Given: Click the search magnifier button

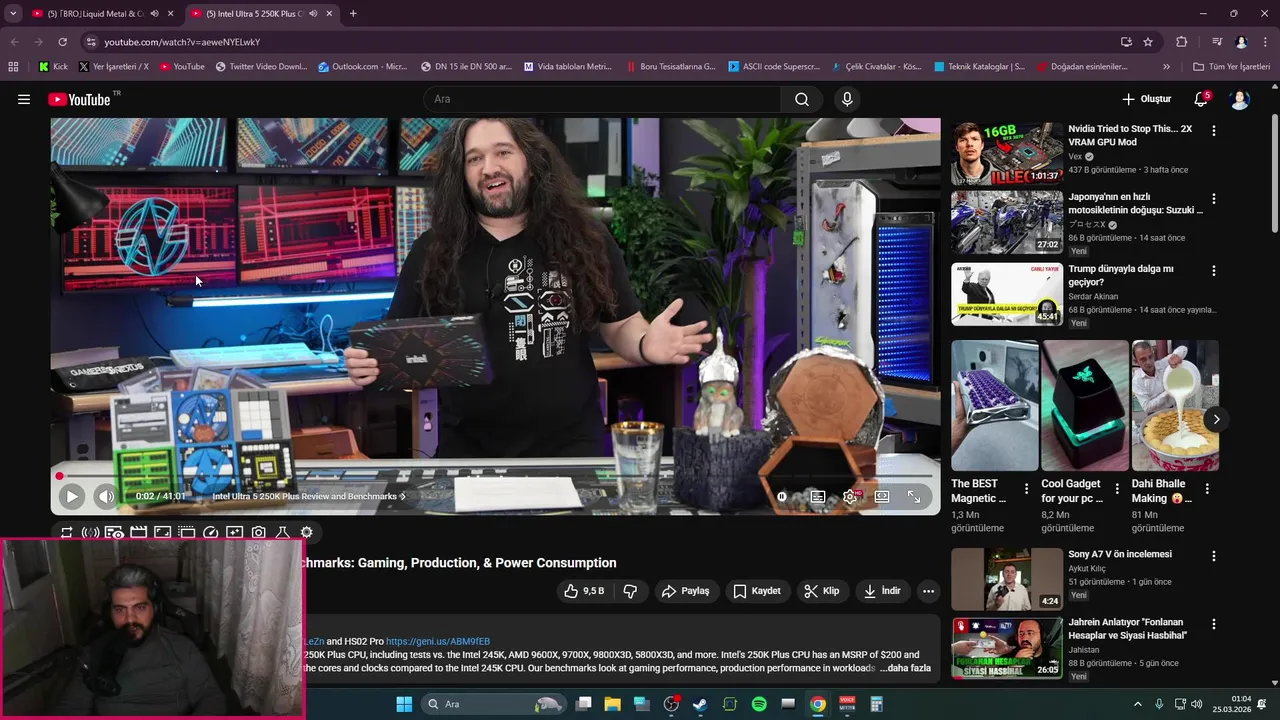Looking at the screenshot, I should click(x=802, y=99).
